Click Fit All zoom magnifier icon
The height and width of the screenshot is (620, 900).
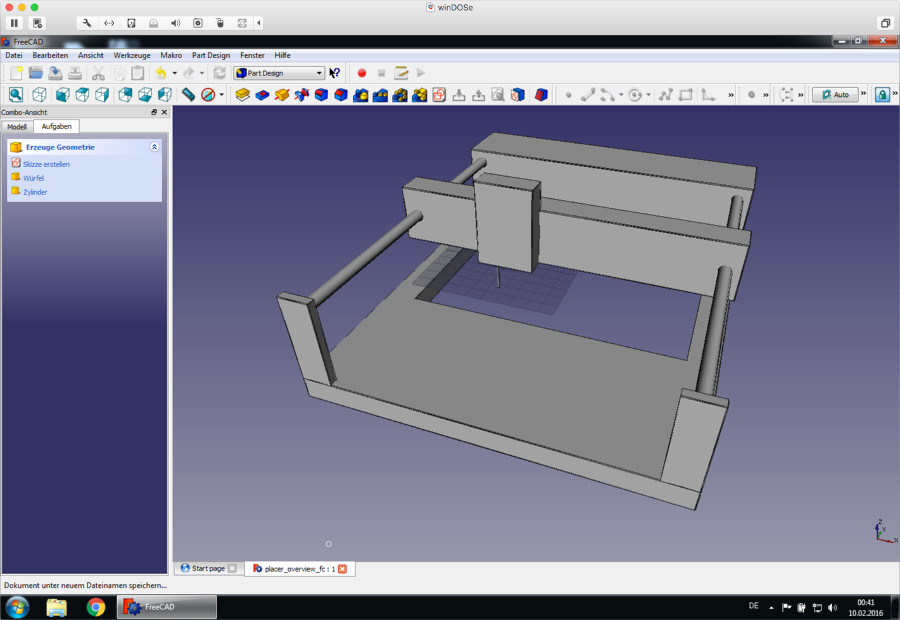(16, 95)
